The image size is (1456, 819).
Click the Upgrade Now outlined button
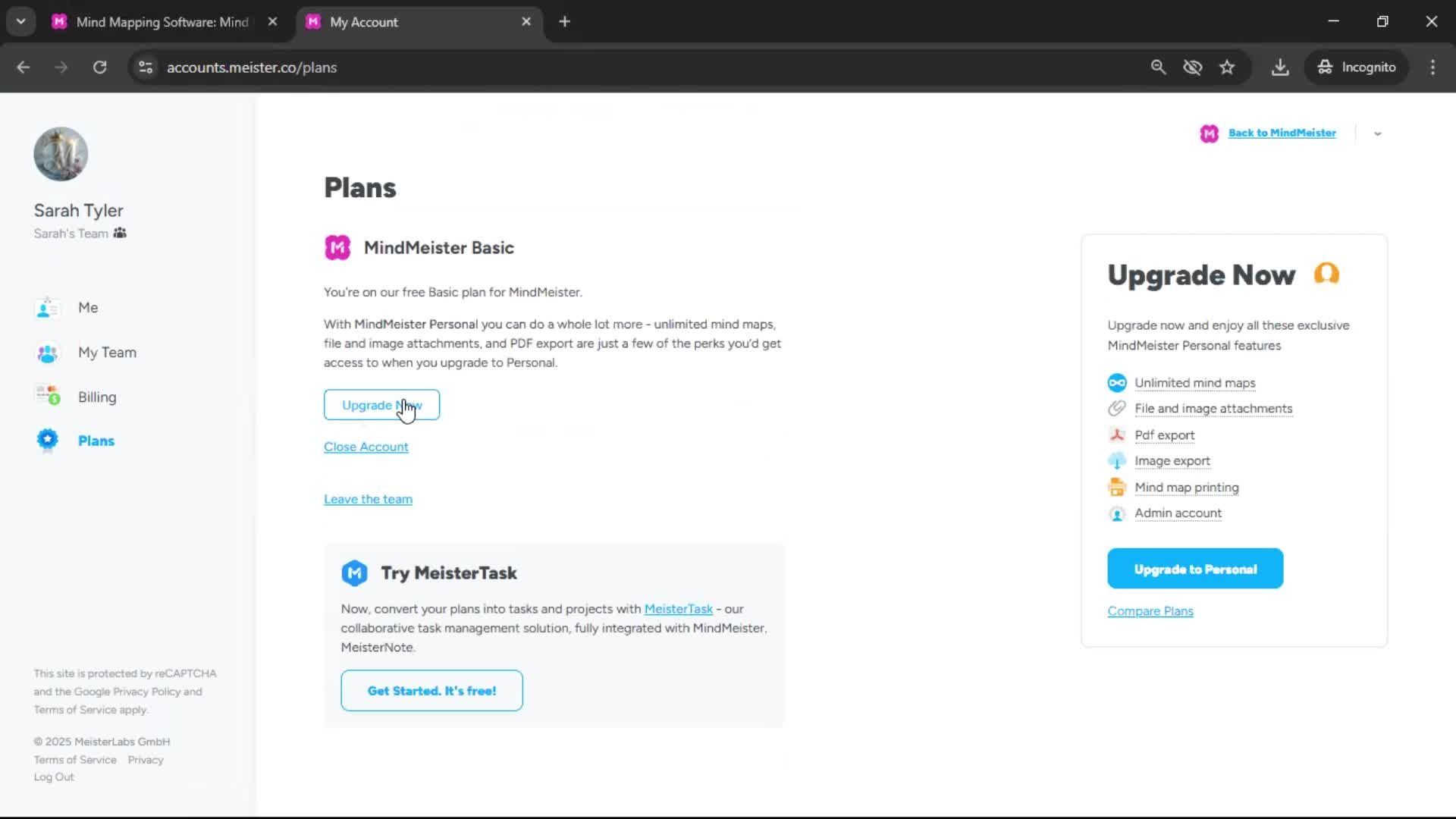tap(381, 405)
